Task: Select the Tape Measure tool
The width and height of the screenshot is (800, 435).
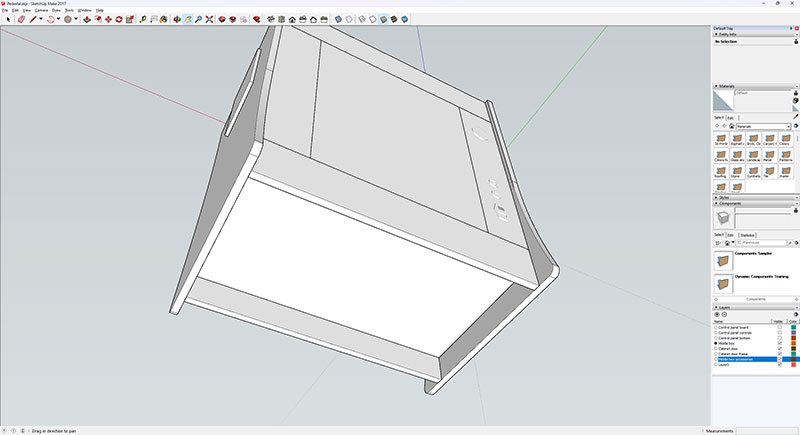Action: (143, 19)
